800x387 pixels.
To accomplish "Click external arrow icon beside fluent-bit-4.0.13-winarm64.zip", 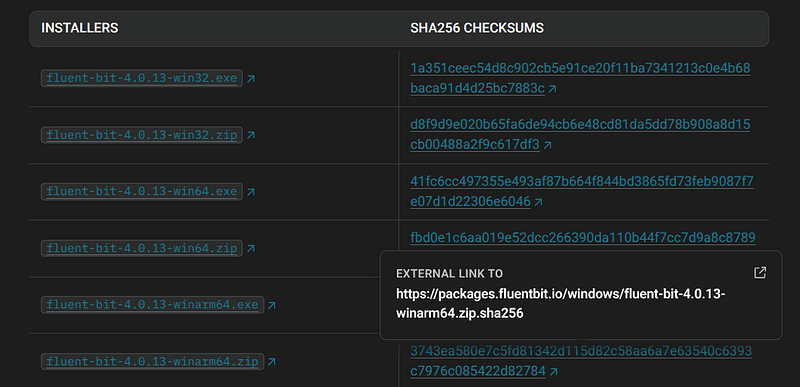I will click(x=272, y=362).
